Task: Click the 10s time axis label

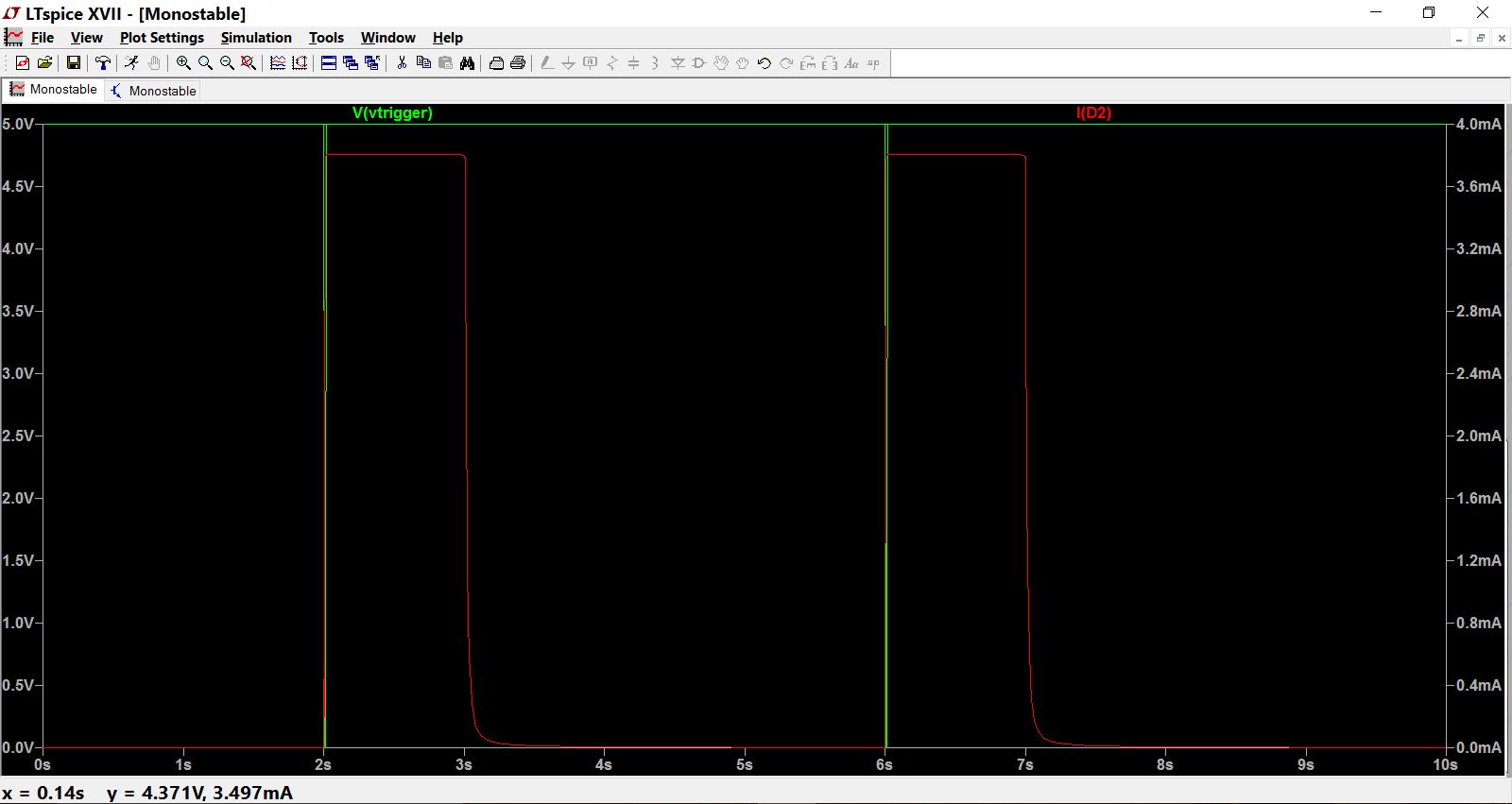Action: (x=1445, y=764)
